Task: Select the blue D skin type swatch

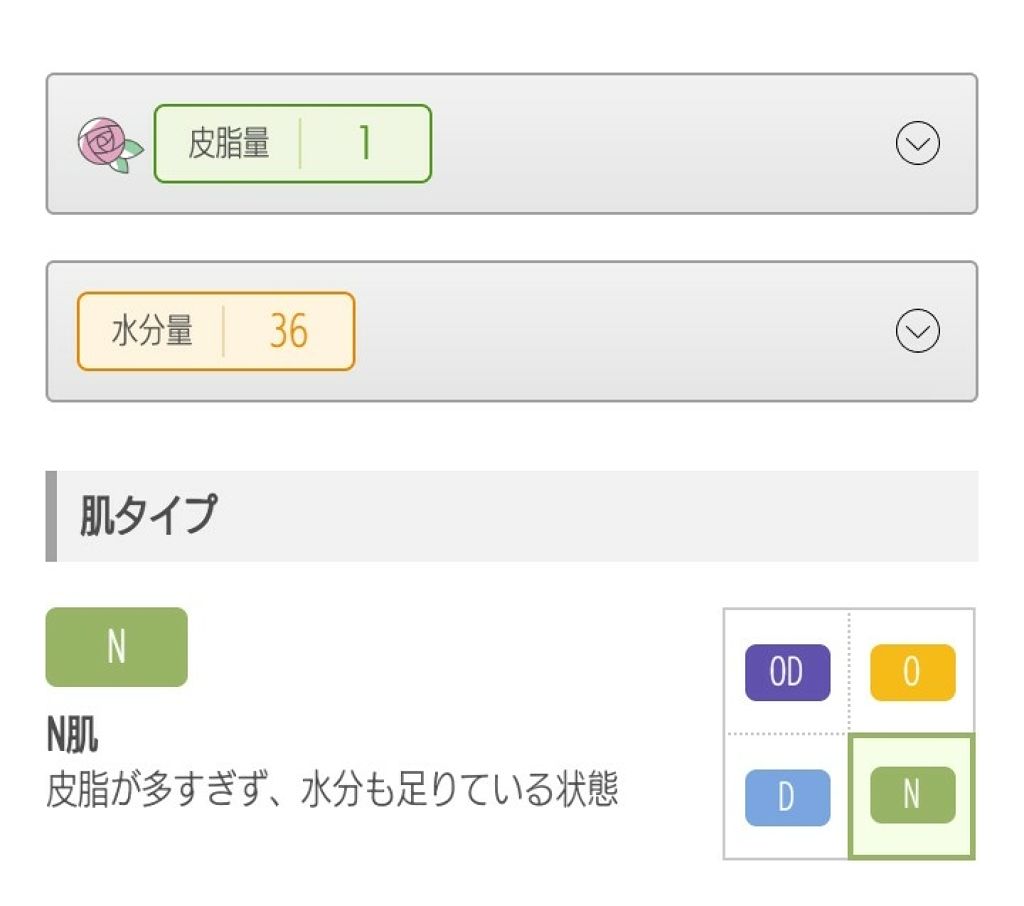Action: point(787,797)
